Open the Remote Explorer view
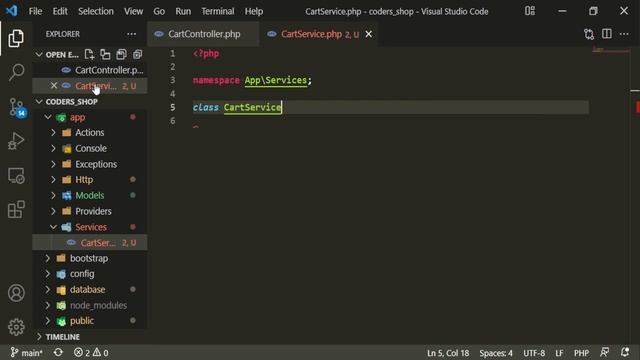The image size is (640, 360). click(x=16, y=176)
